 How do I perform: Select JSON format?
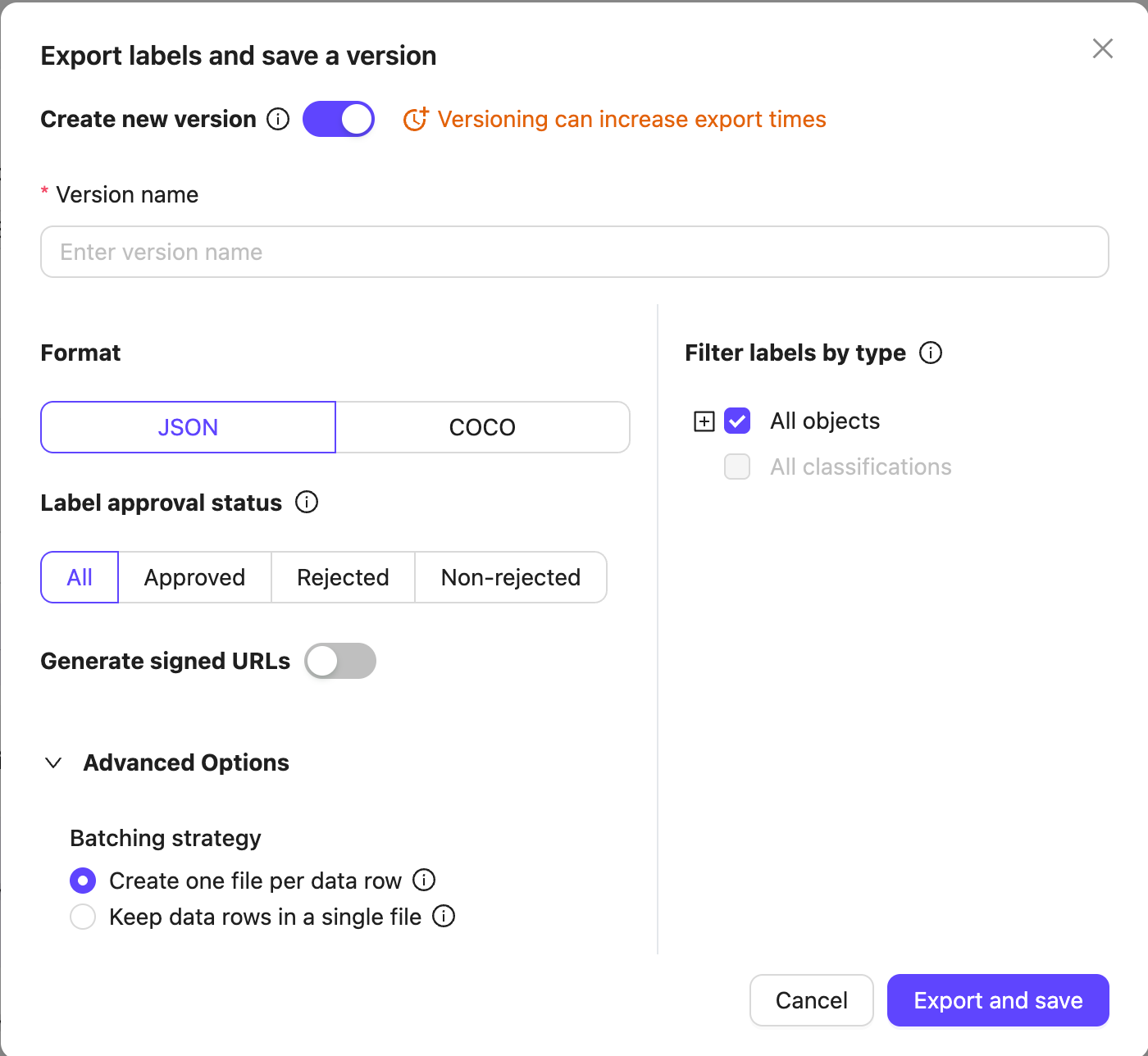tap(188, 427)
